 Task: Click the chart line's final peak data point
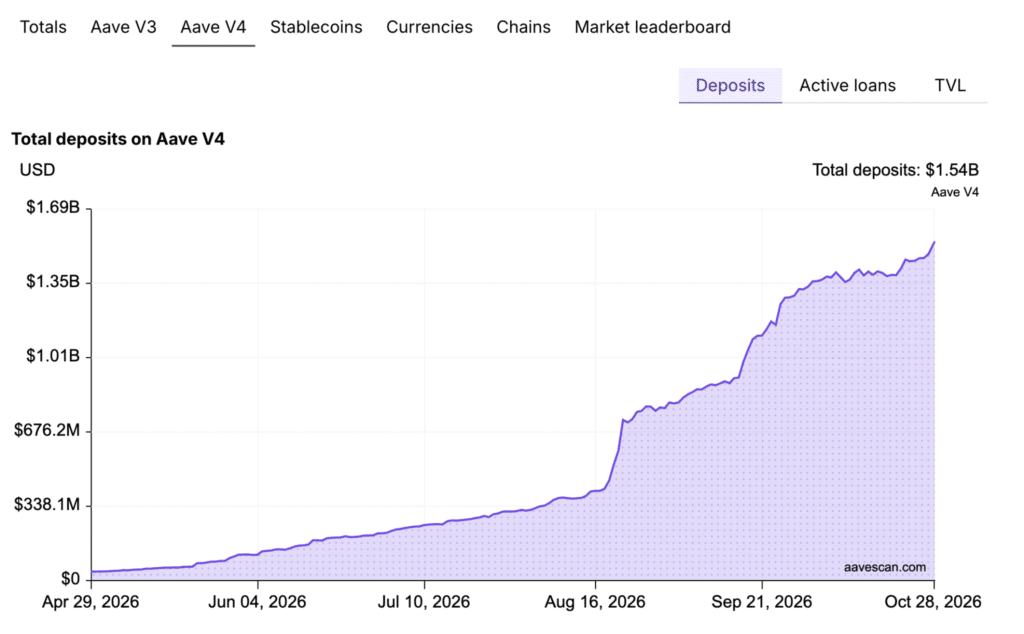[x=934, y=242]
